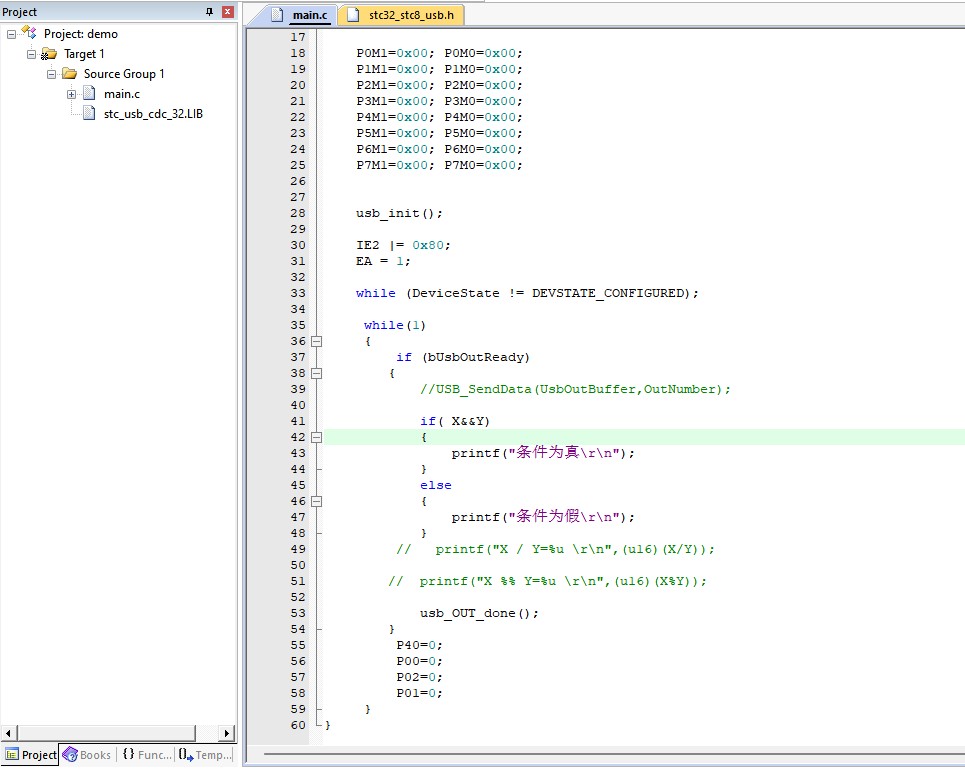Open the Templates tab at the panel bottom

coord(204,755)
